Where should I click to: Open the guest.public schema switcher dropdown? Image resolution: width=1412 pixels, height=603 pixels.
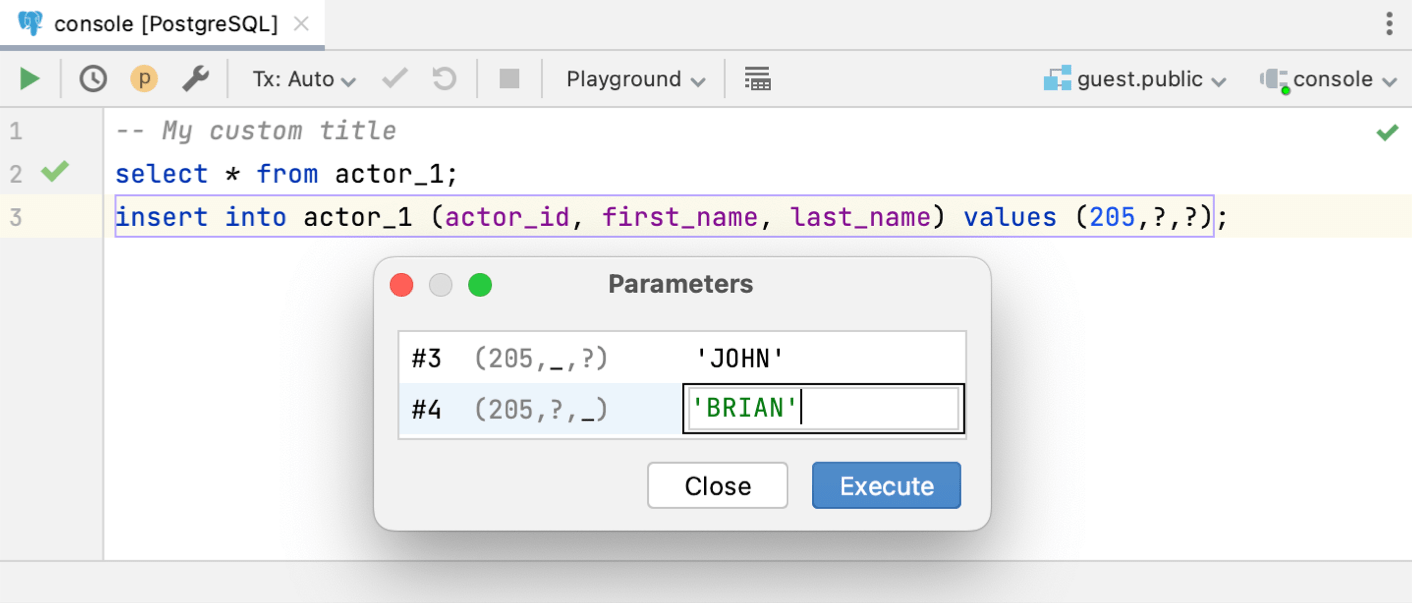pyautogui.click(x=1135, y=78)
